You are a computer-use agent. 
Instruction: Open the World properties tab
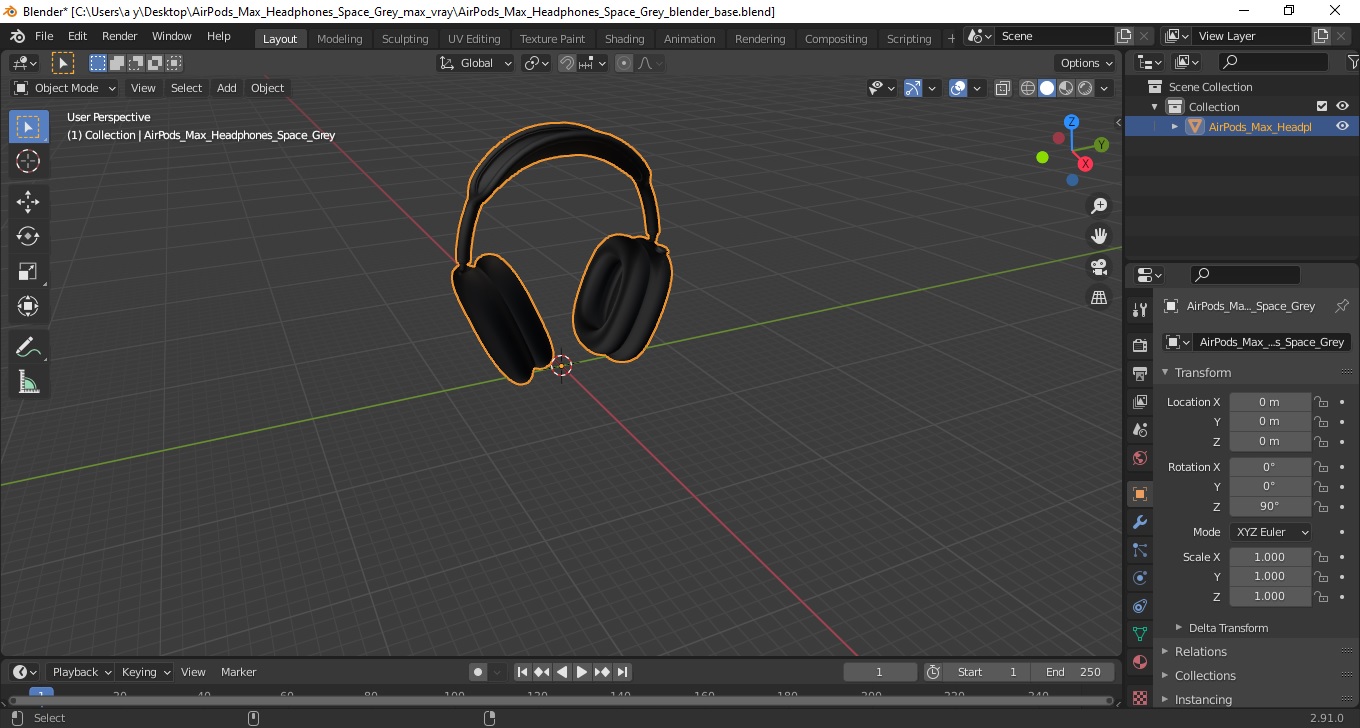pyautogui.click(x=1139, y=458)
